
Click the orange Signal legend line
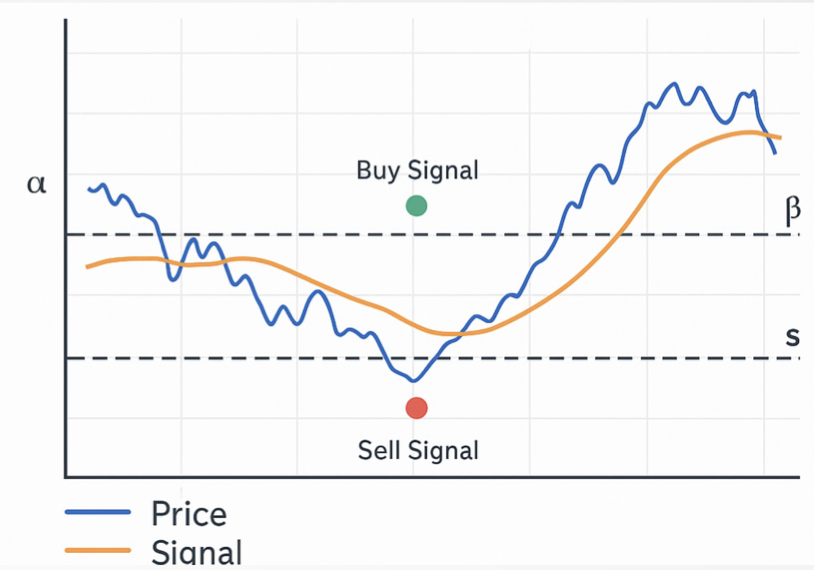pyautogui.click(x=98, y=550)
